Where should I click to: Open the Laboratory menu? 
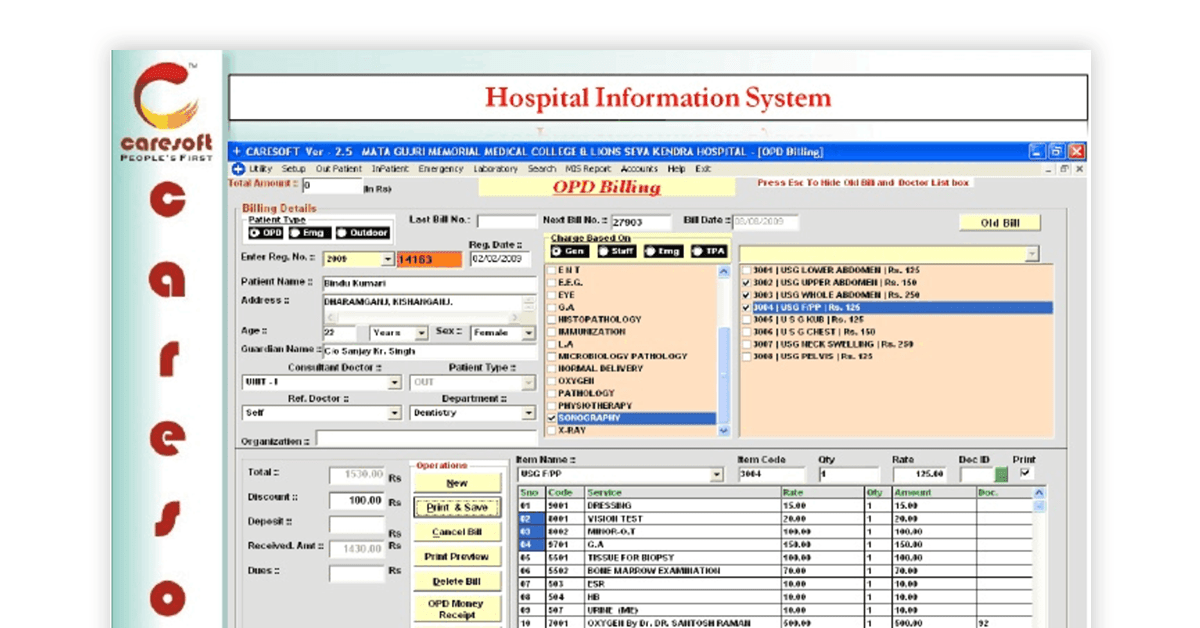pos(495,169)
